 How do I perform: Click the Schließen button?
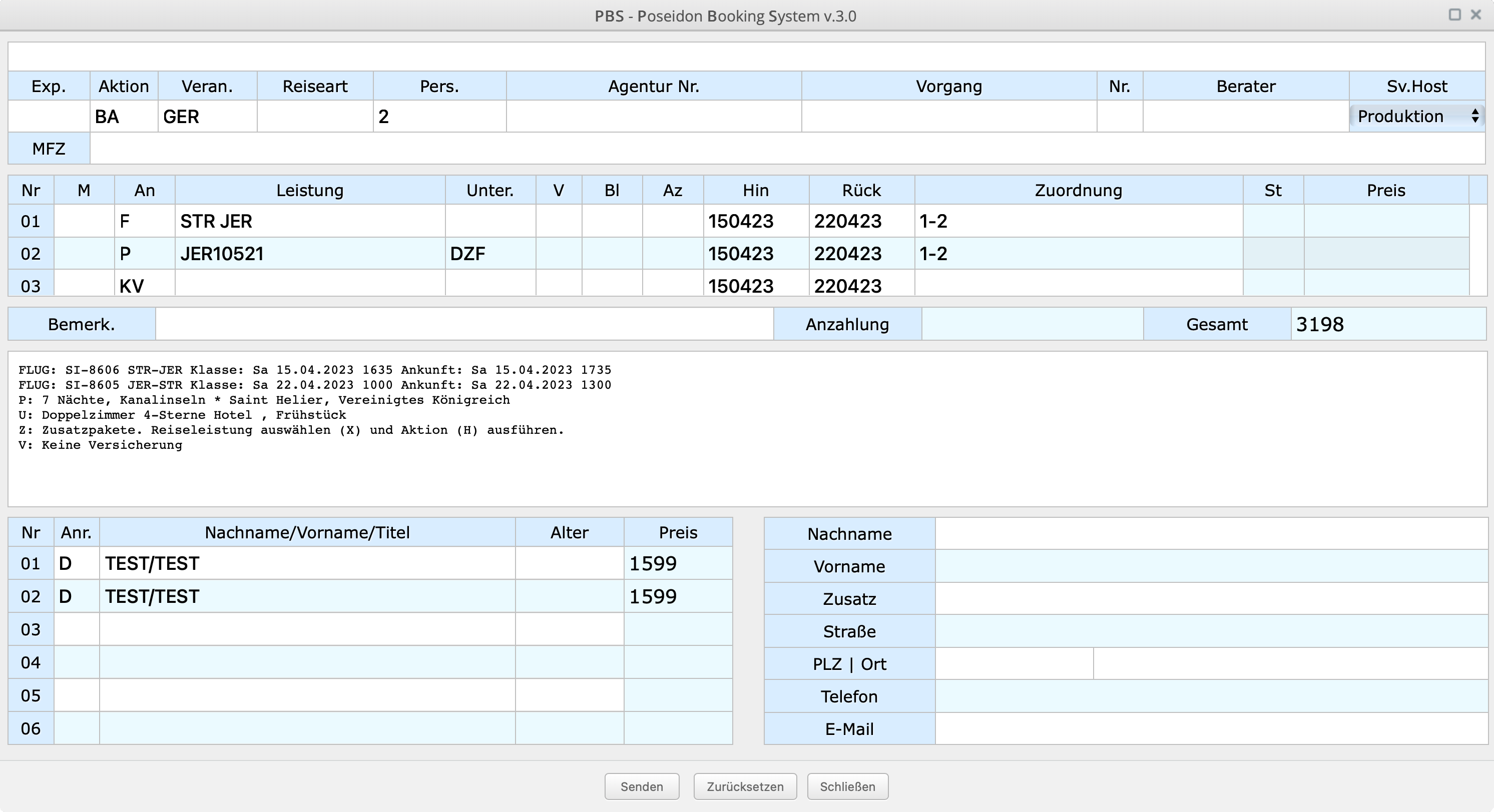[x=847, y=786]
